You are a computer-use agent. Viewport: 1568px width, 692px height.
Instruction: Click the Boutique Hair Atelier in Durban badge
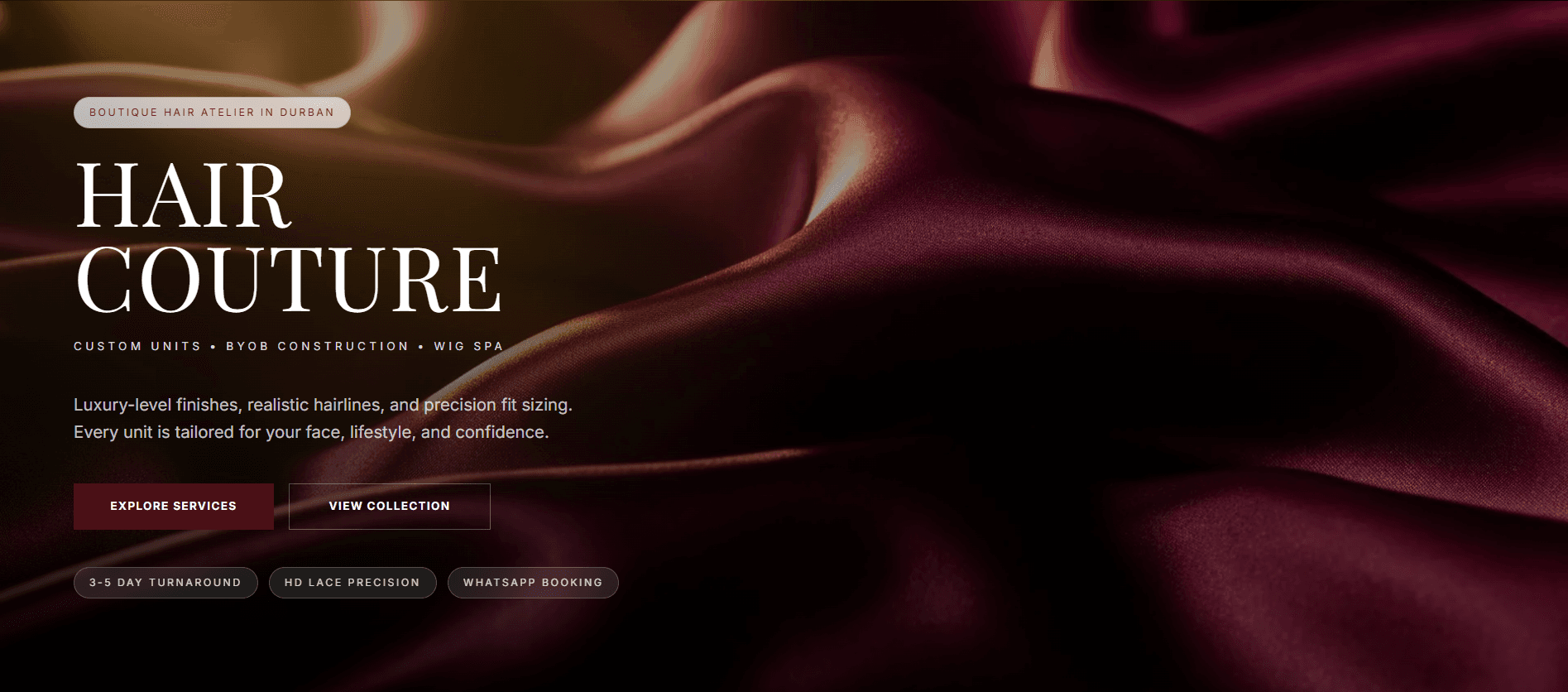point(212,113)
